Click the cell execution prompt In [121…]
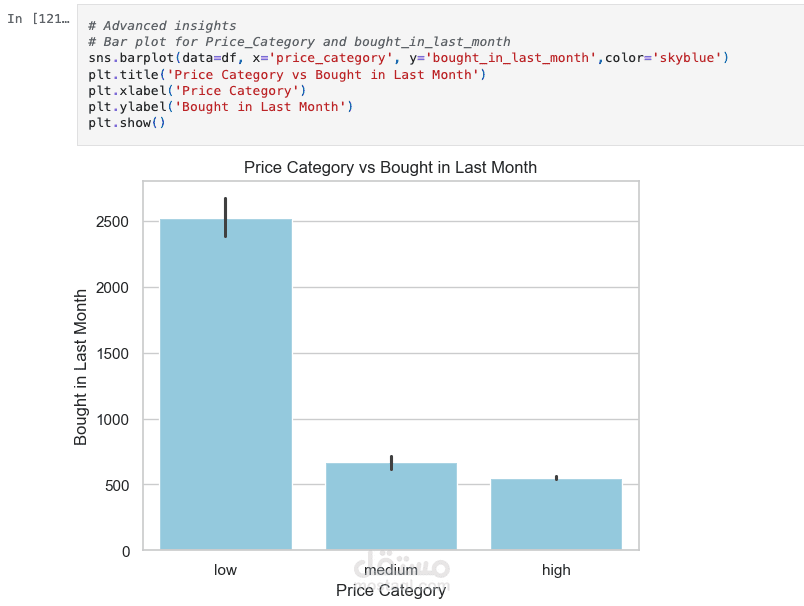This screenshot has width=804, height=606. tap(38, 19)
